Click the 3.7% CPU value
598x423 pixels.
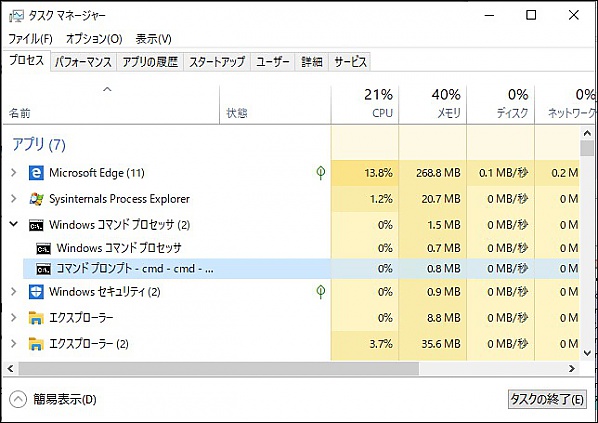click(x=381, y=344)
